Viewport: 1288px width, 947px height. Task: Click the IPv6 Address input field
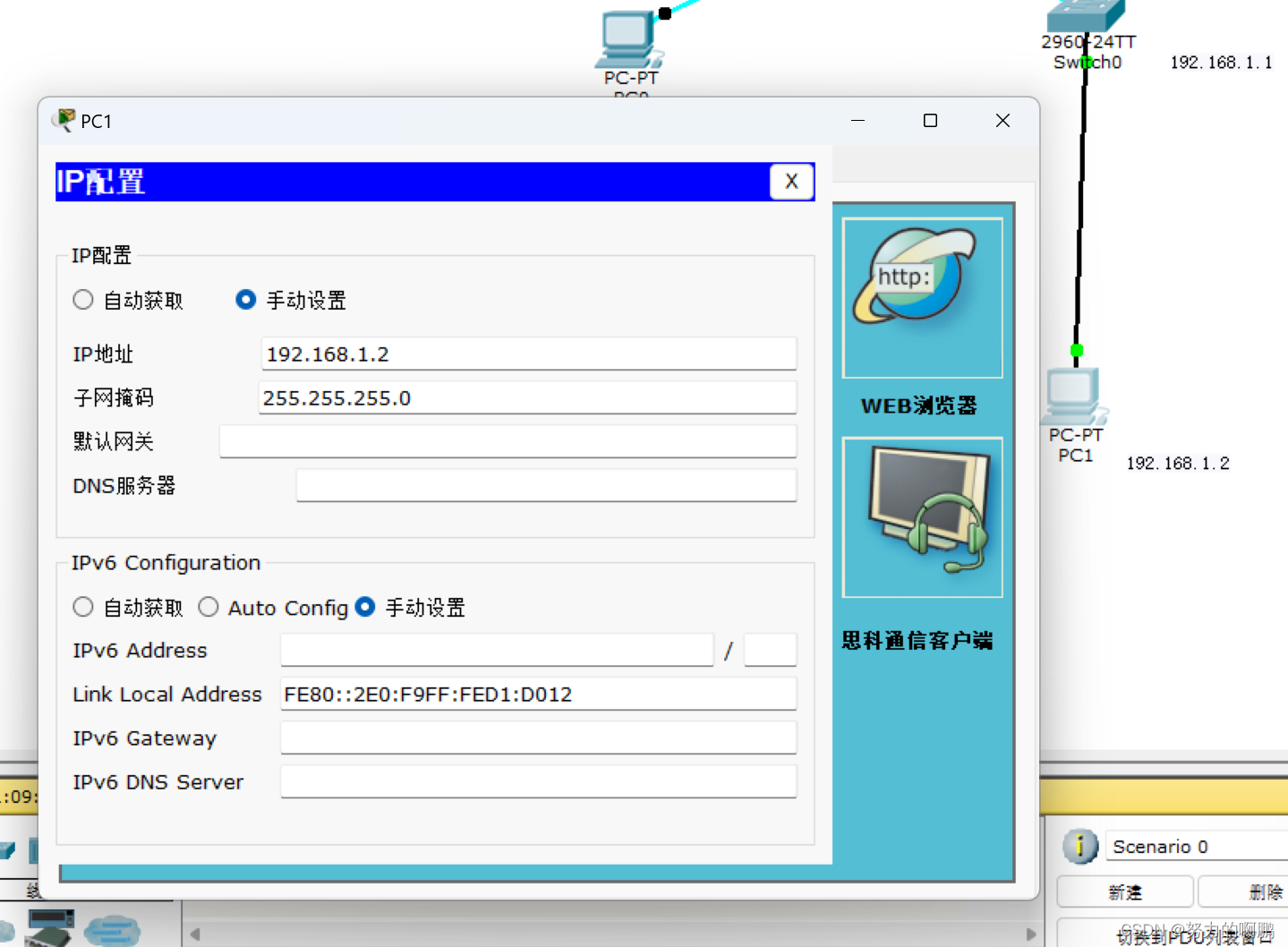497,650
